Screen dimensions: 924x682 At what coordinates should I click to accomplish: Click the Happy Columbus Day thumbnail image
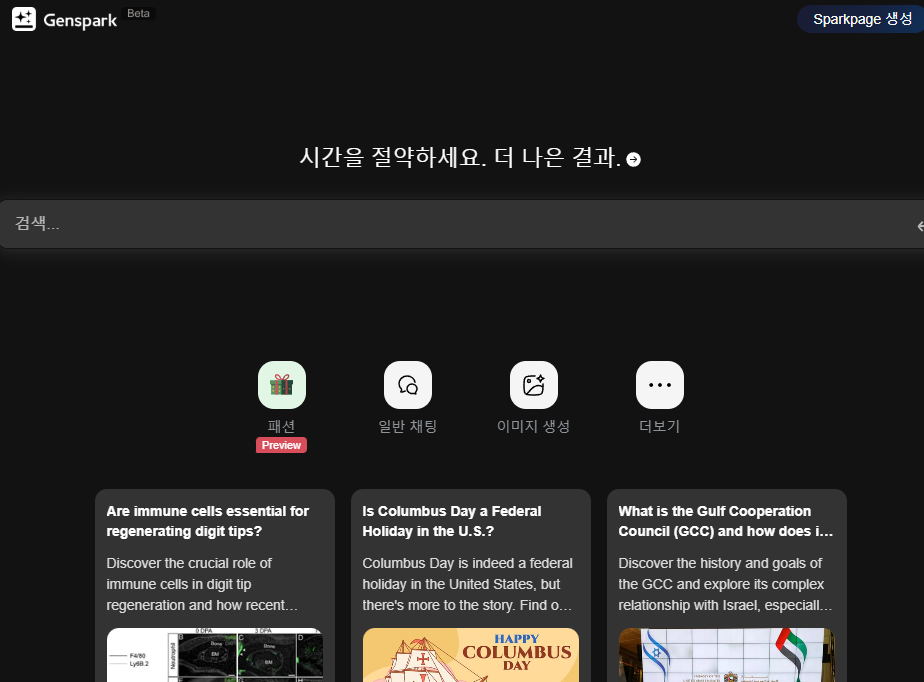(x=470, y=655)
